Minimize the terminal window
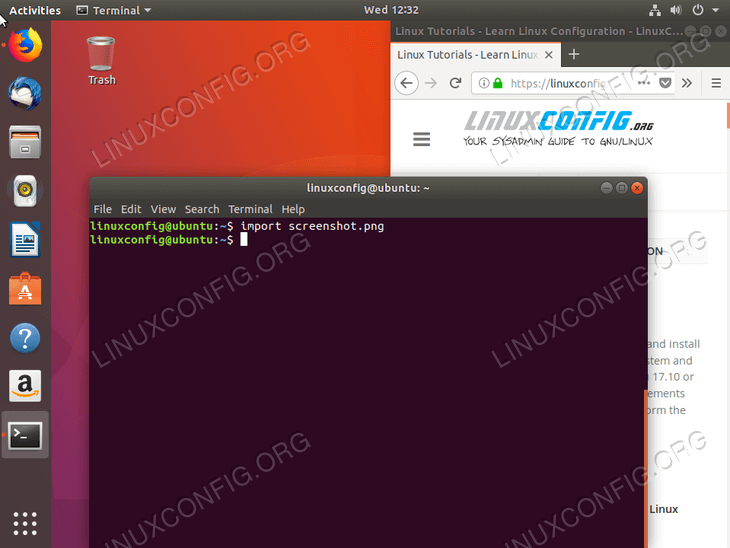730x548 pixels. (606, 188)
